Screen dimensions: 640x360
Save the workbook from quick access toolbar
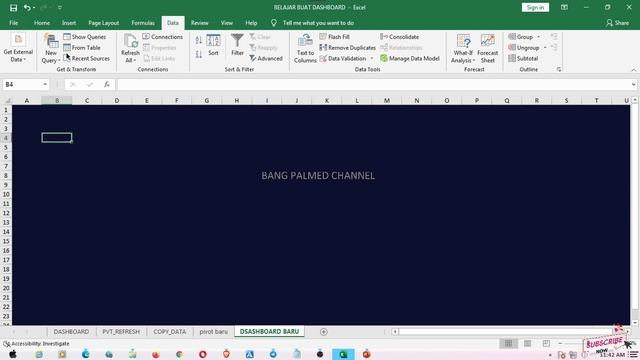tap(13, 7)
